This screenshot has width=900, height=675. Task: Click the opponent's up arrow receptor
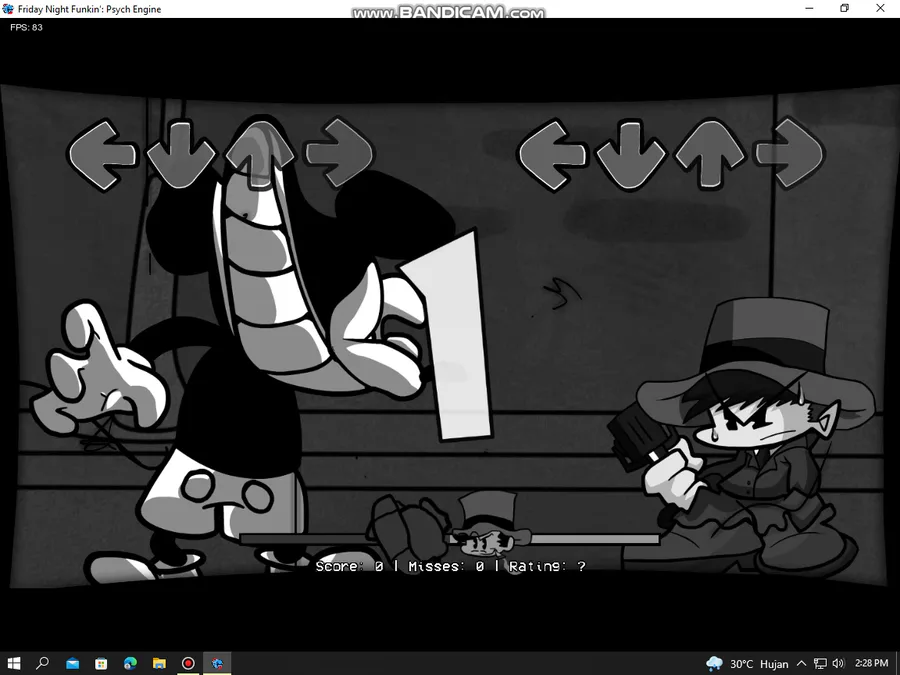pyautogui.click(x=259, y=153)
